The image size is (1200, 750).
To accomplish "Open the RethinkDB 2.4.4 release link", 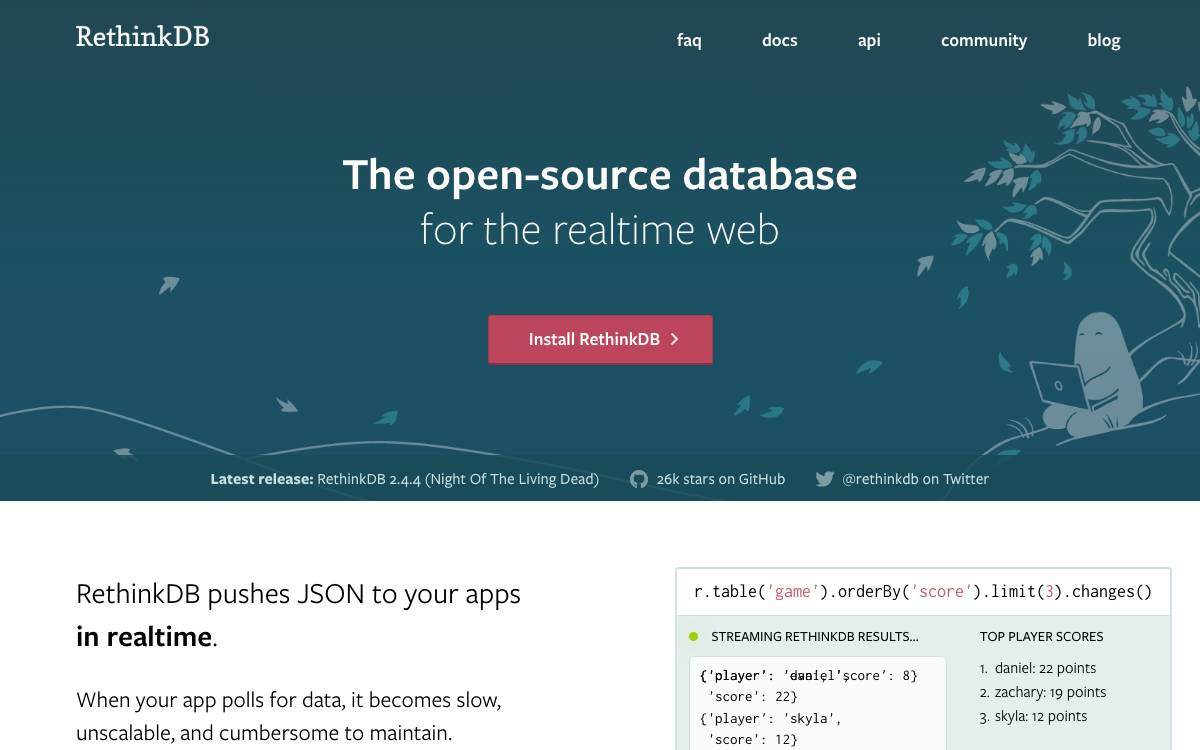I will tap(458, 479).
